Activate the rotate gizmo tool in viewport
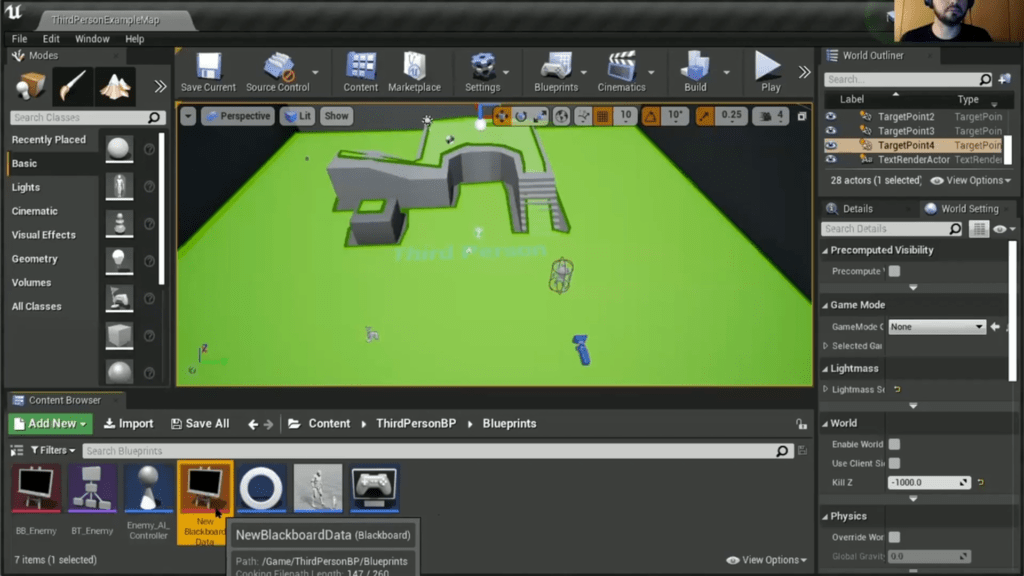This screenshot has width=1024, height=576. 520,116
